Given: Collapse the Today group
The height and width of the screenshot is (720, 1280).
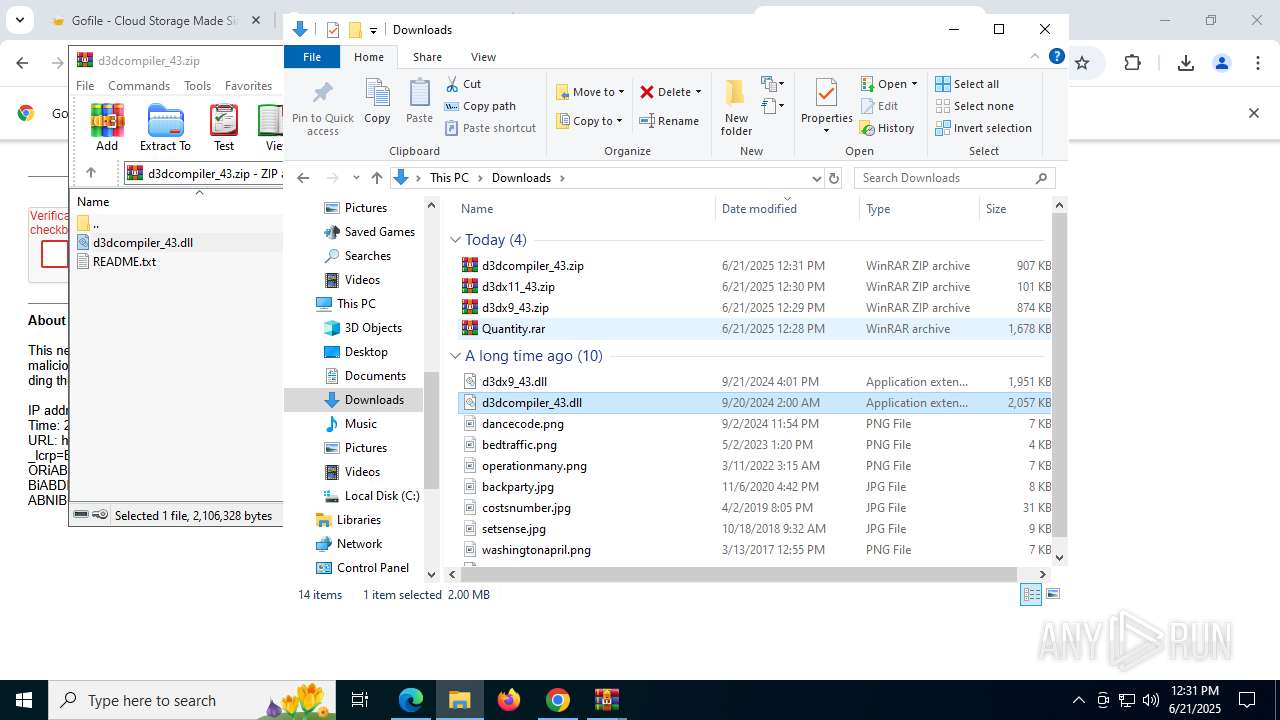Looking at the screenshot, I should coord(455,240).
